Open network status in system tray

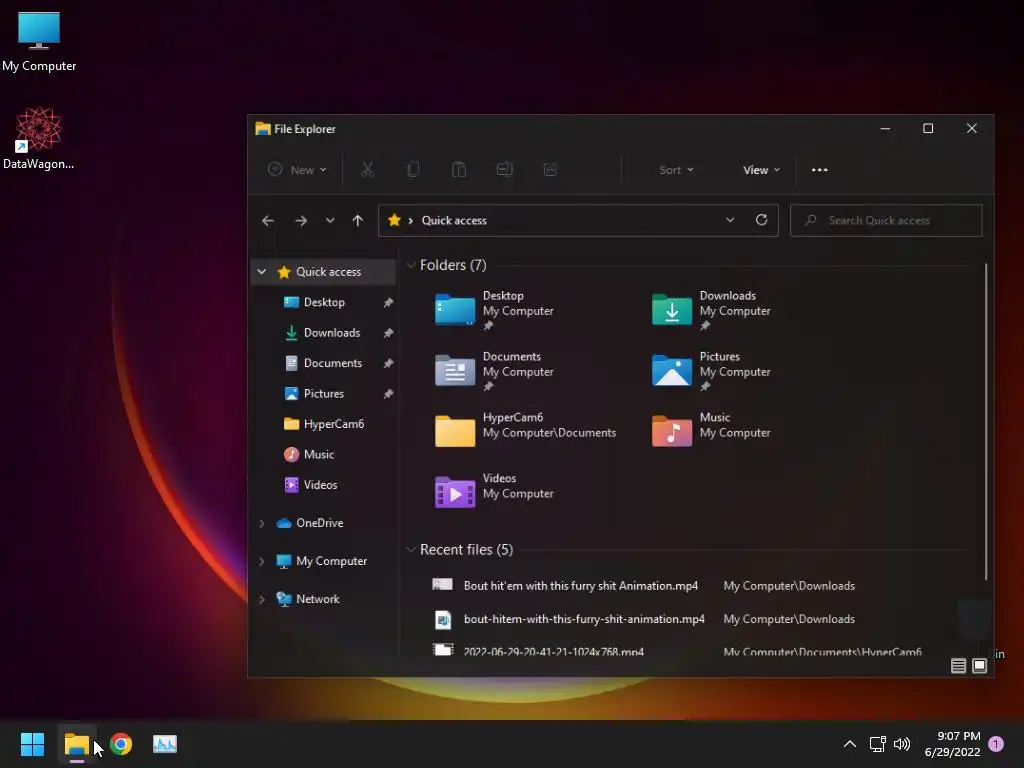coord(877,744)
